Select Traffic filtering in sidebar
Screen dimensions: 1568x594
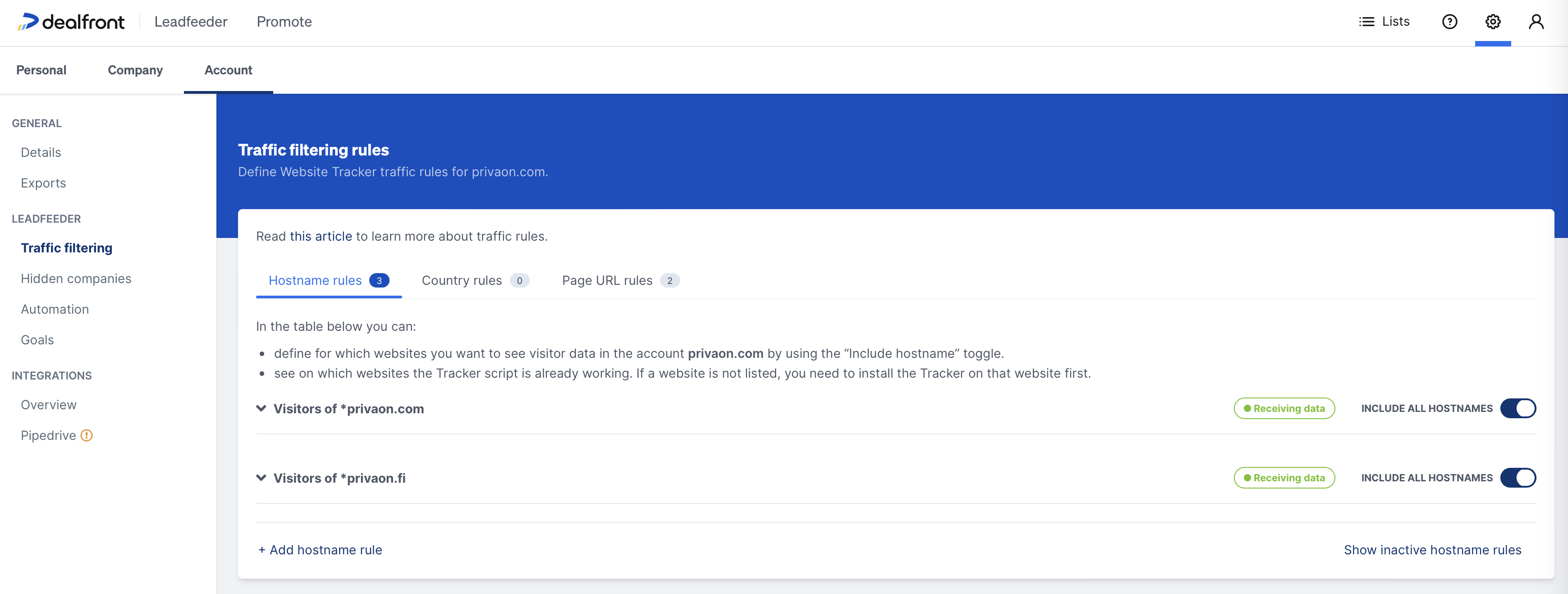(66, 248)
